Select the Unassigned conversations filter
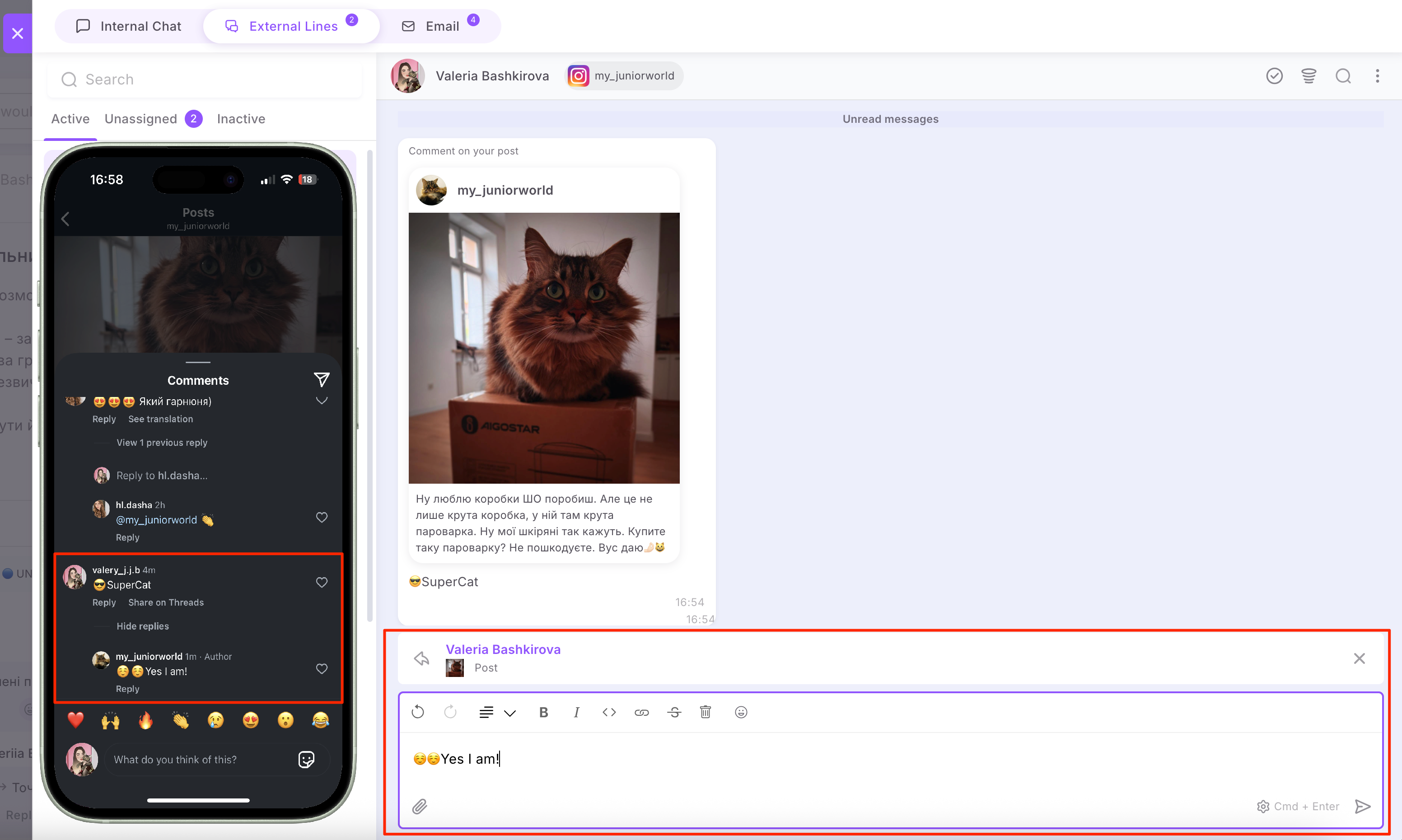Screen dimensions: 1402x840 (x=141, y=119)
